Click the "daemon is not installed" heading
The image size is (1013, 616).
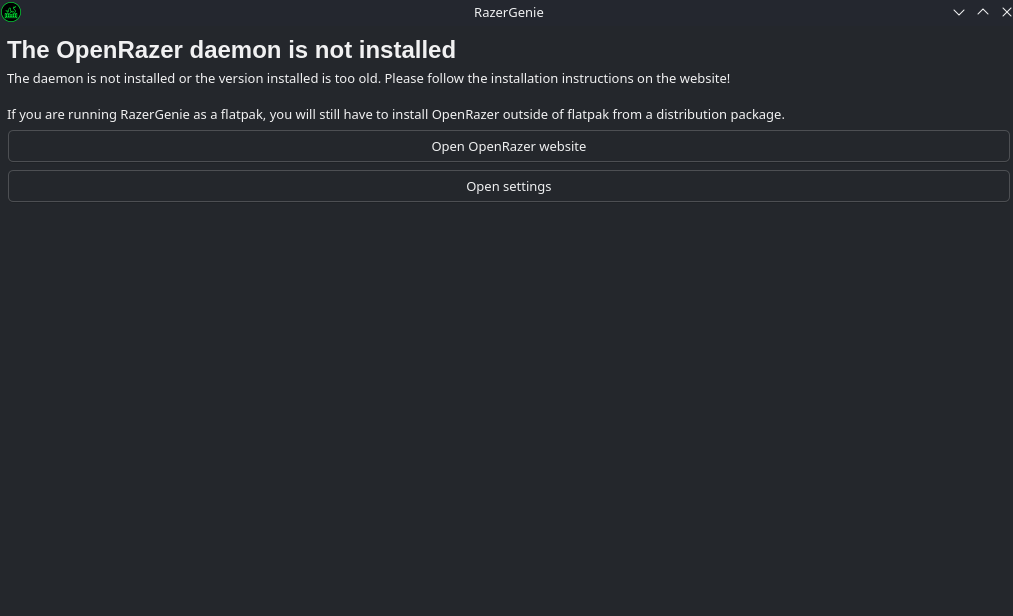(300, 50)
